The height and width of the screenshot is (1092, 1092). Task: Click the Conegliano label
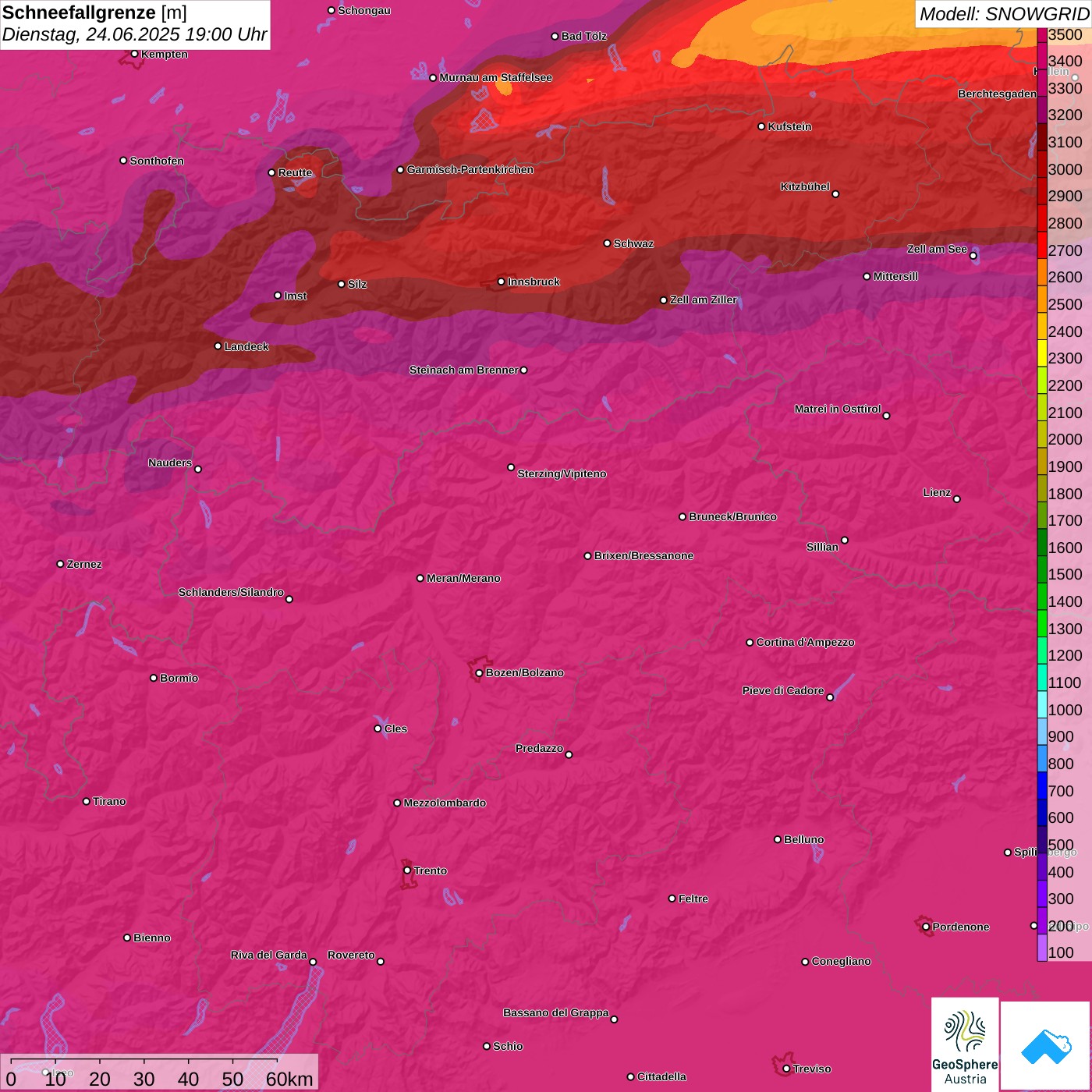(841, 961)
